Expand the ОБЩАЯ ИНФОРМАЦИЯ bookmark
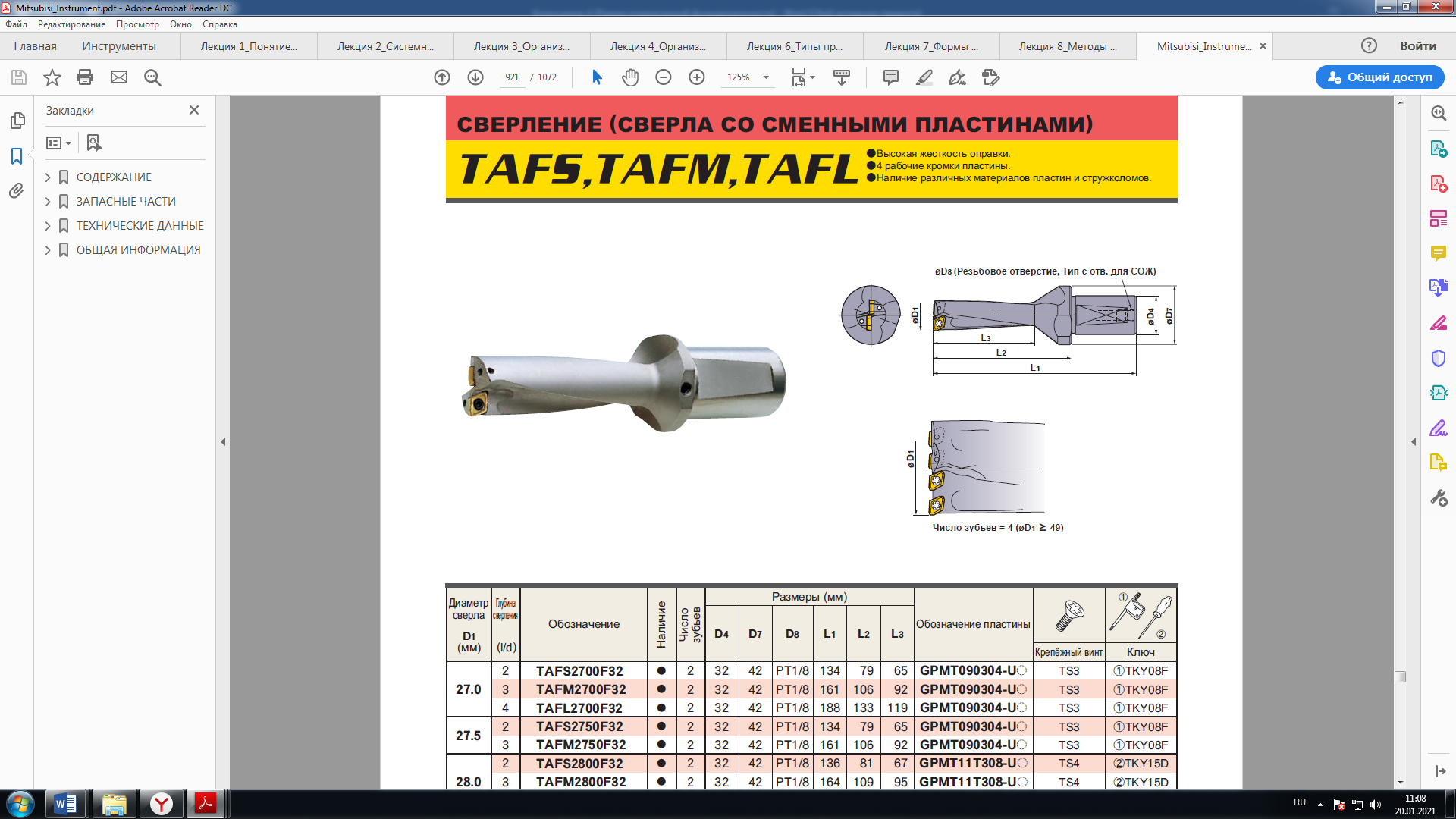Image resolution: width=1456 pixels, height=819 pixels. point(48,250)
